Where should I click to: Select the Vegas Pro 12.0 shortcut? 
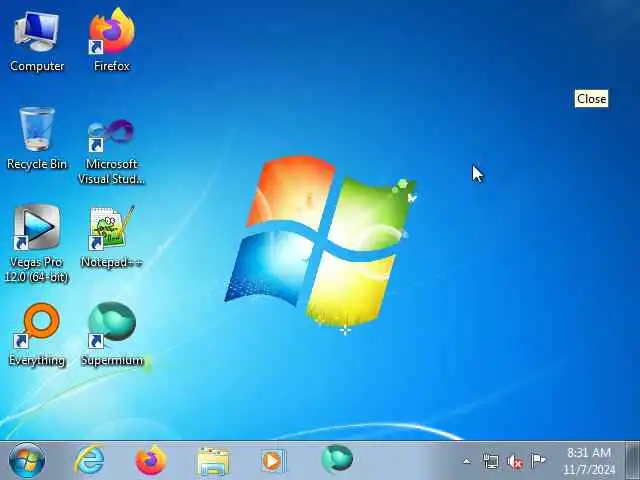[37, 244]
